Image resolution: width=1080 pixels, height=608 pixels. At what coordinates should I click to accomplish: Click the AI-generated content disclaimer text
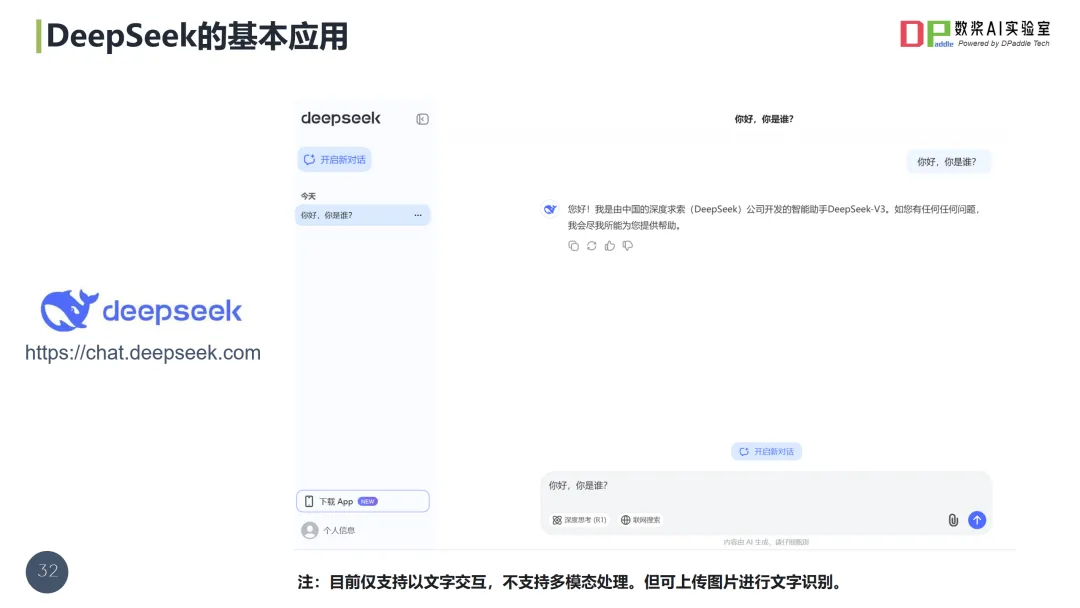tap(766, 542)
